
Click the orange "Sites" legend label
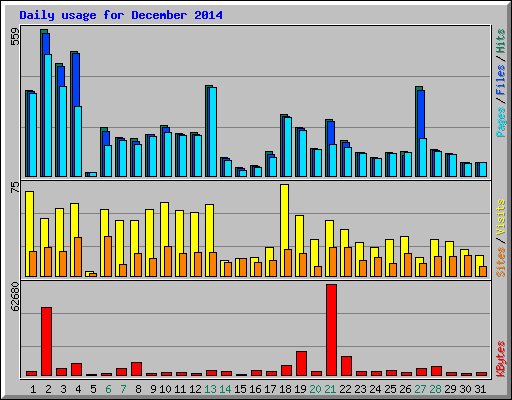click(x=501, y=262)
